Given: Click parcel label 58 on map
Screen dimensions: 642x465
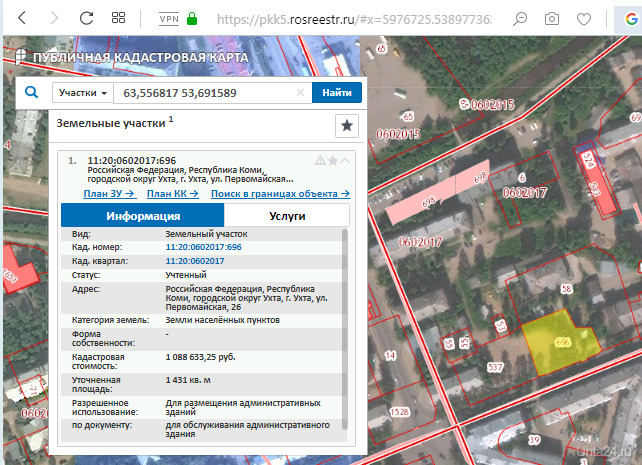Looking at the screenshot, I should tap(566, 289).
